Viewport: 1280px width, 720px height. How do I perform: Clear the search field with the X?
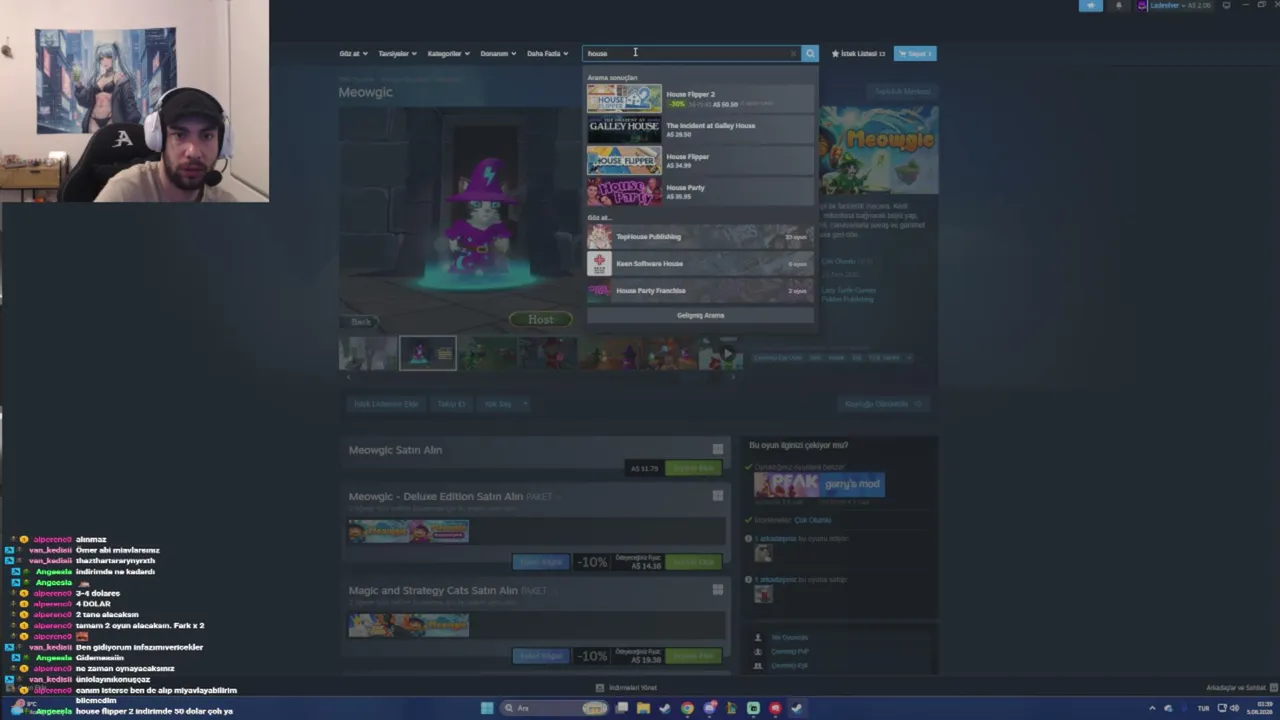coord(793,53)
